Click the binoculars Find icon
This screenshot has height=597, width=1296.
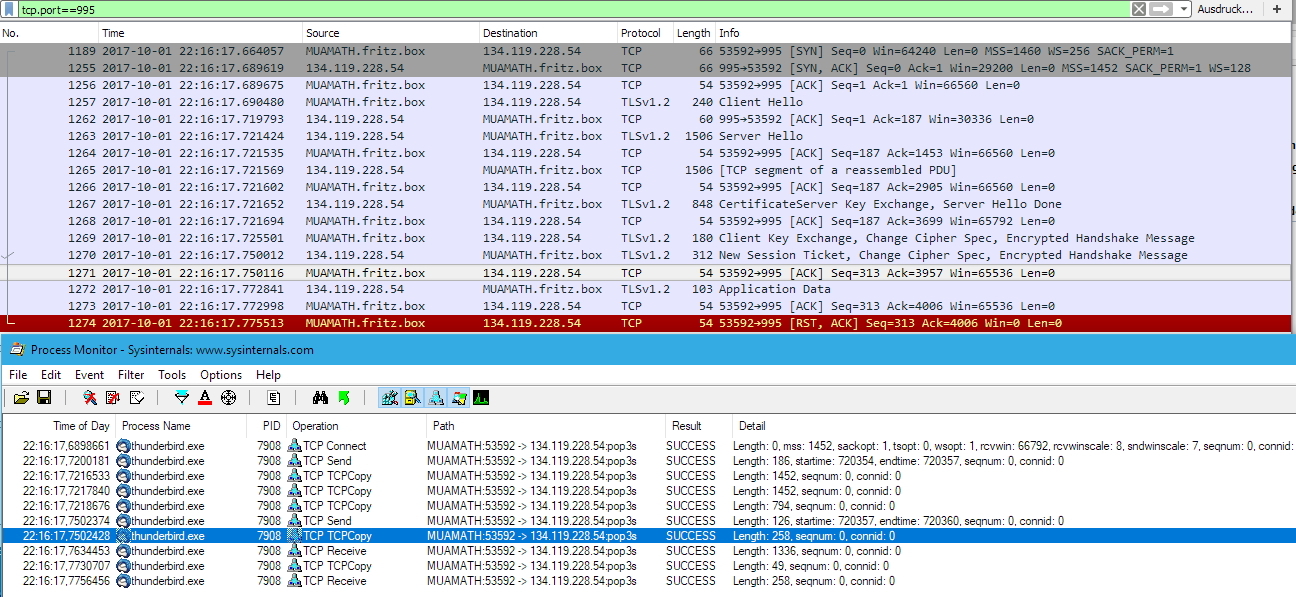tap(320, 398)
